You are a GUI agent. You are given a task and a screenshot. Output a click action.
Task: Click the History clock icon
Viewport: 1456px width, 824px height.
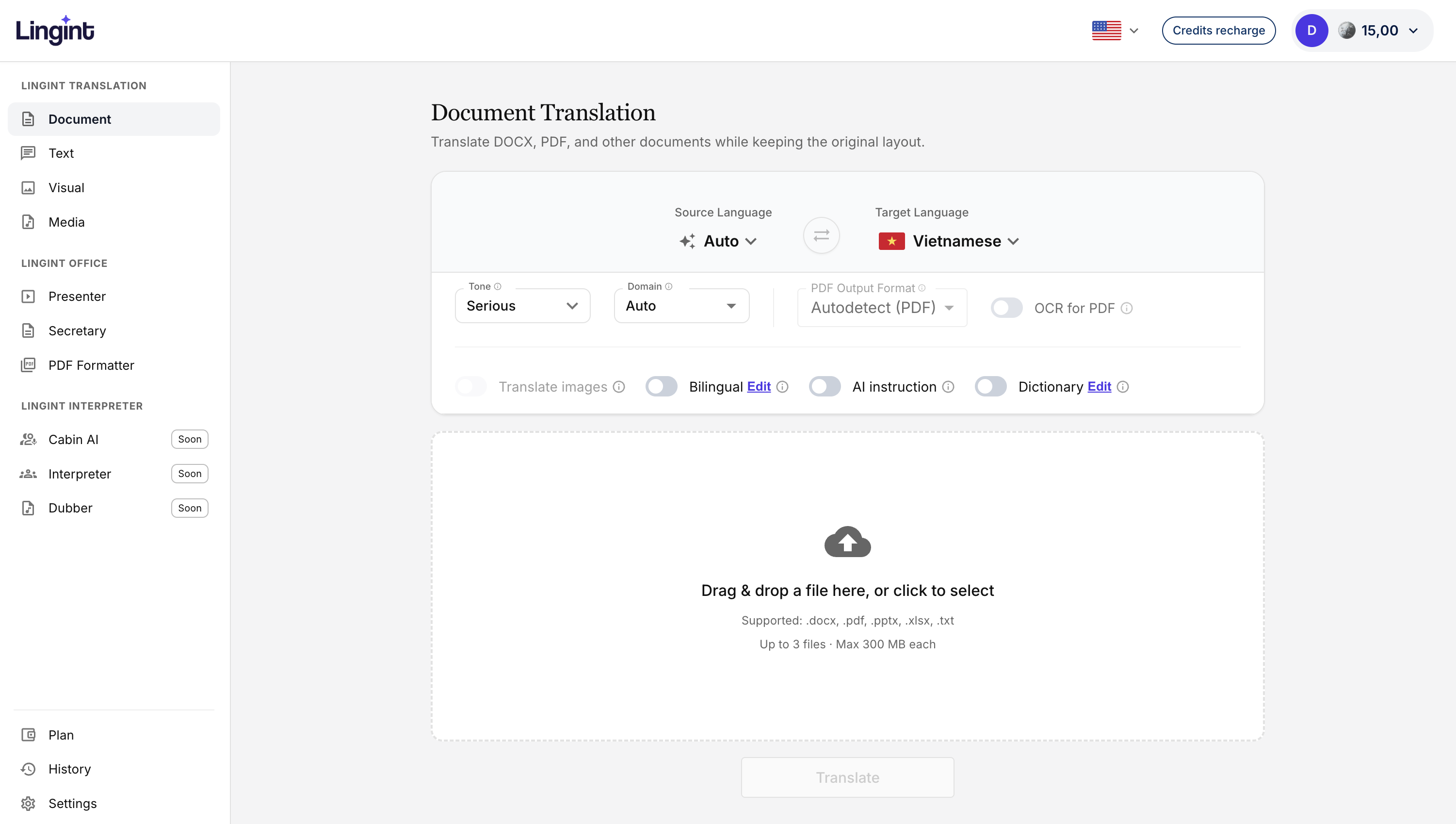[28, 769]
